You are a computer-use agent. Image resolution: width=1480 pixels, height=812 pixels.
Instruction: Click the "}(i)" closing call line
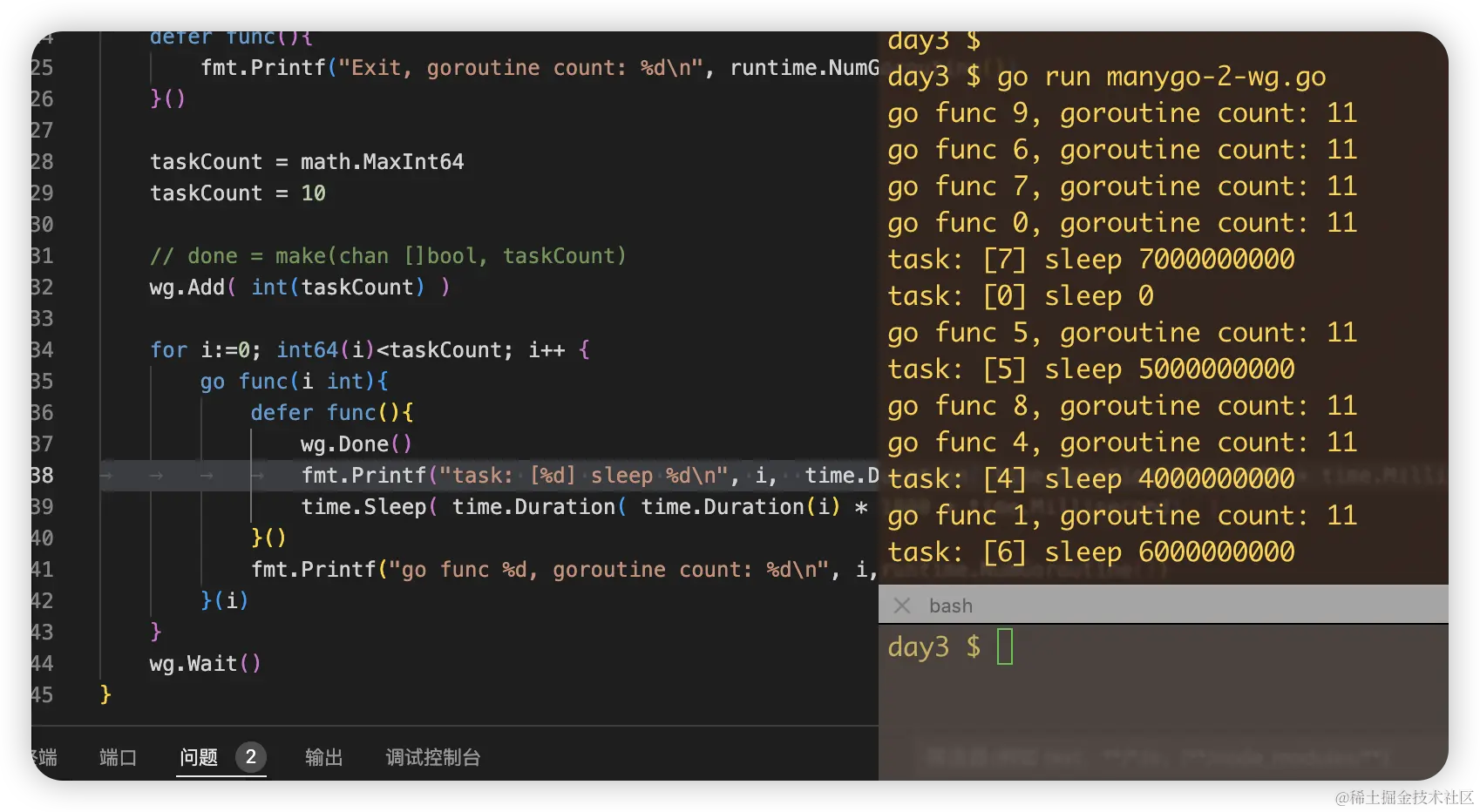225,601
